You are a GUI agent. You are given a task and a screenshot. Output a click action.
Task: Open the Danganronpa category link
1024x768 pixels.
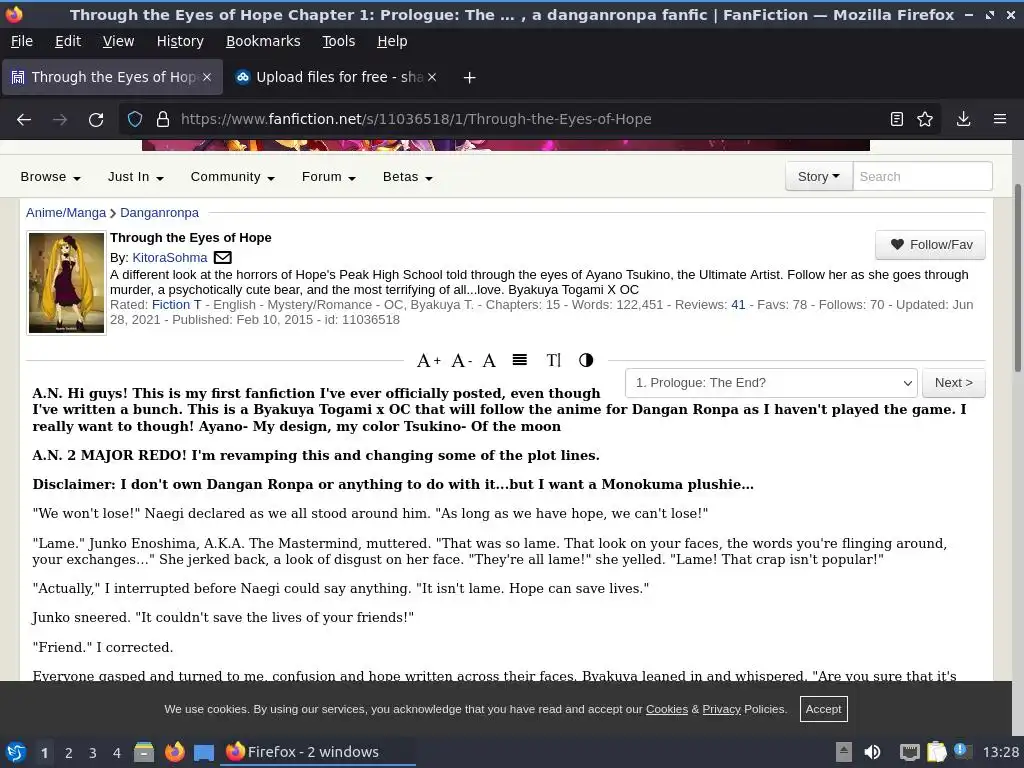[159, 213]
